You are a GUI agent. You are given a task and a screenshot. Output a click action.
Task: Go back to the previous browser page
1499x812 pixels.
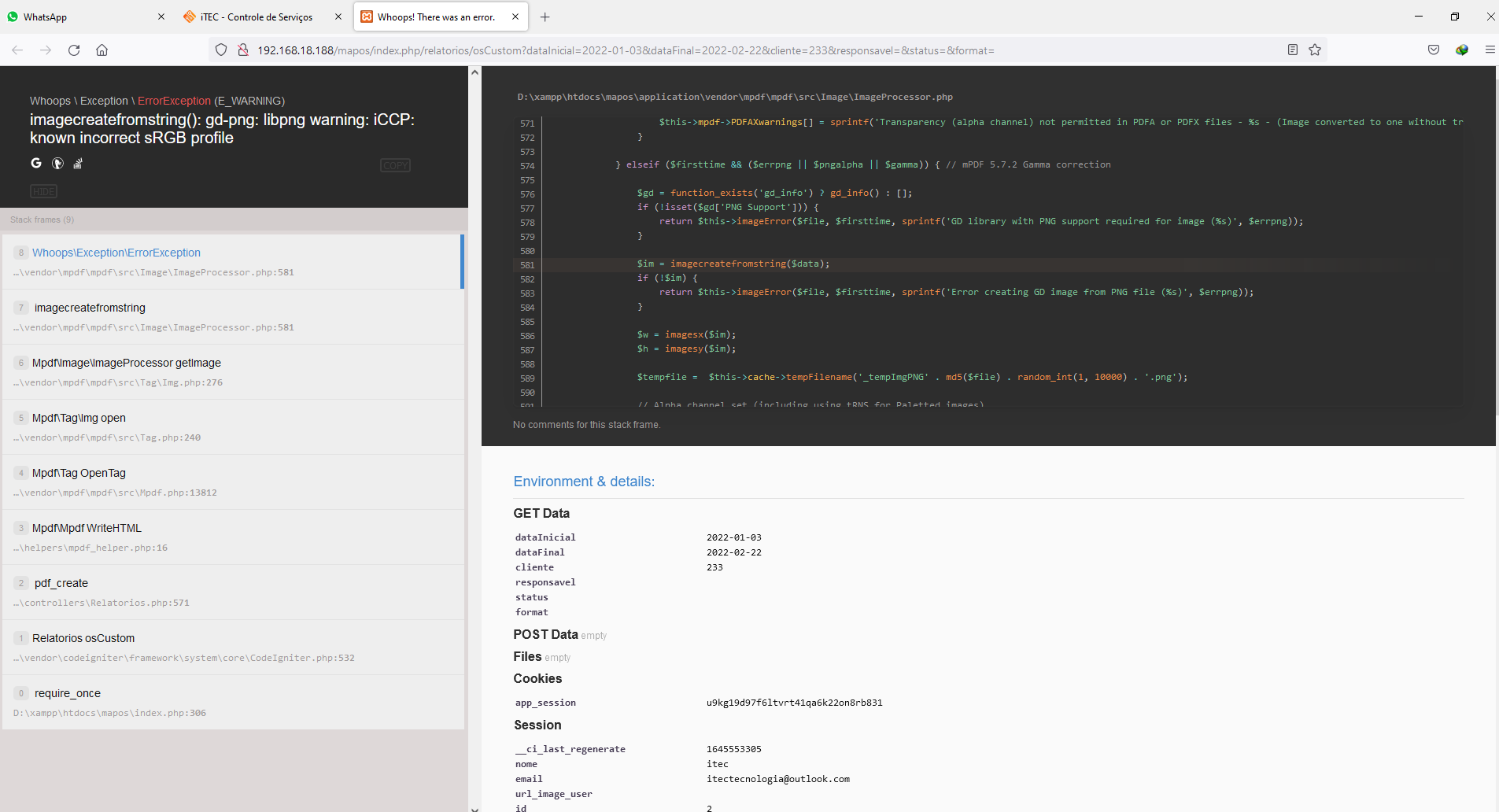(x=17, y=50)
